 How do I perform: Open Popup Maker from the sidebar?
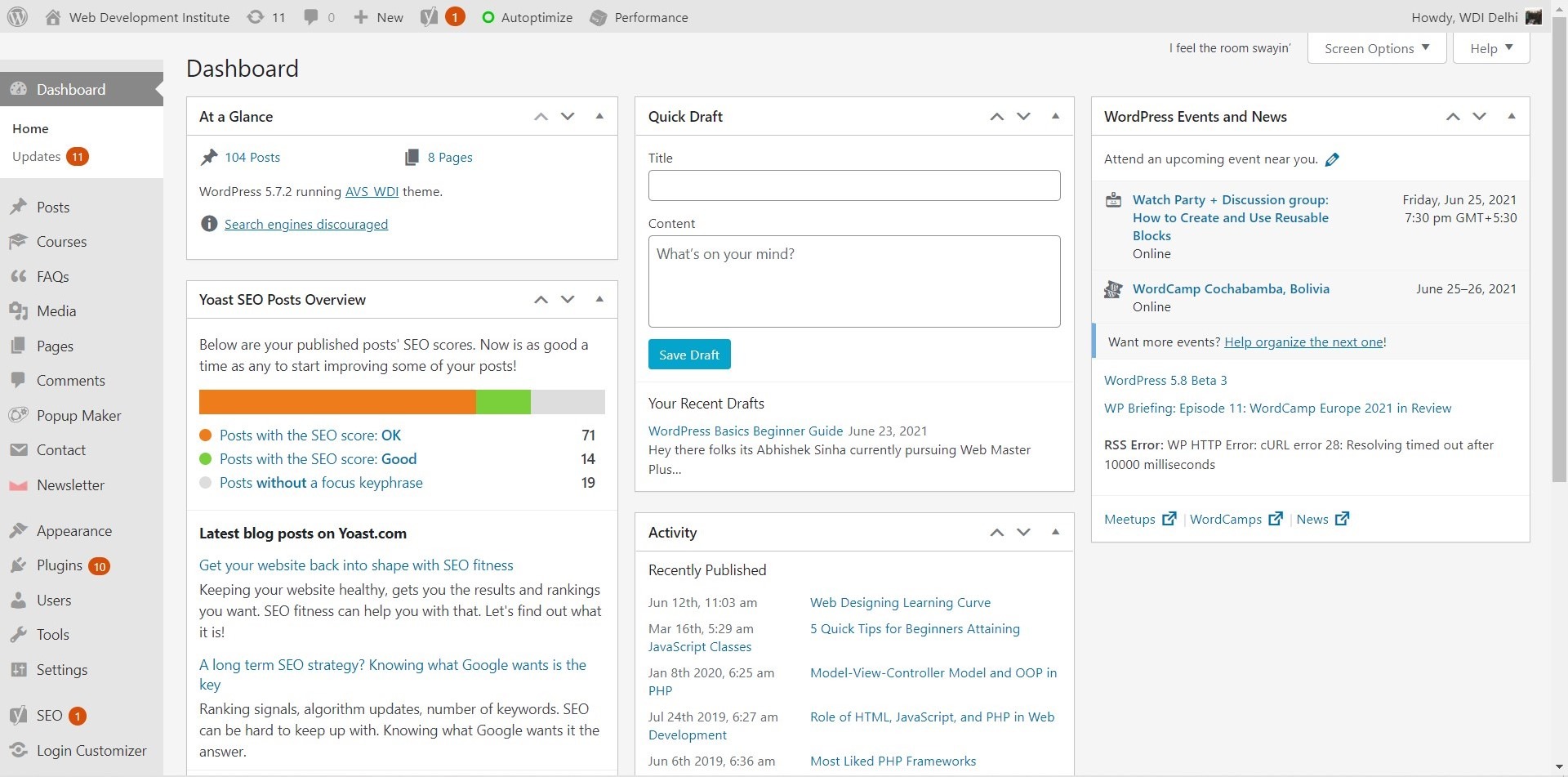78,416
